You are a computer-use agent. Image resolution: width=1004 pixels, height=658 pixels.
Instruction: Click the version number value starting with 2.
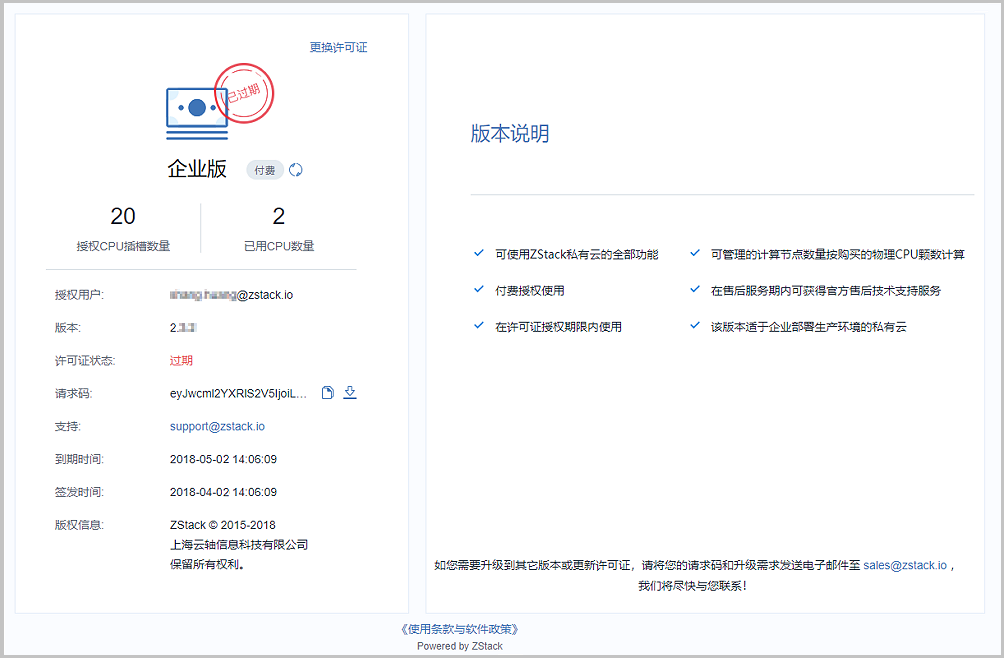point(183,328)
